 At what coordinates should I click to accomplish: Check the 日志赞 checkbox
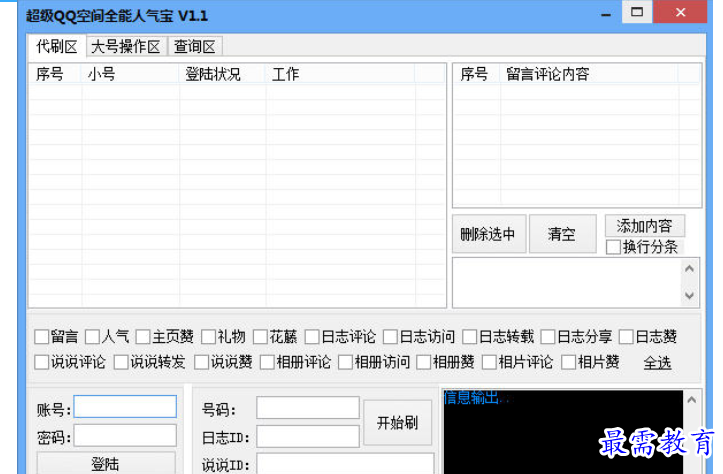pyautogui.click(x=626, y=337)
